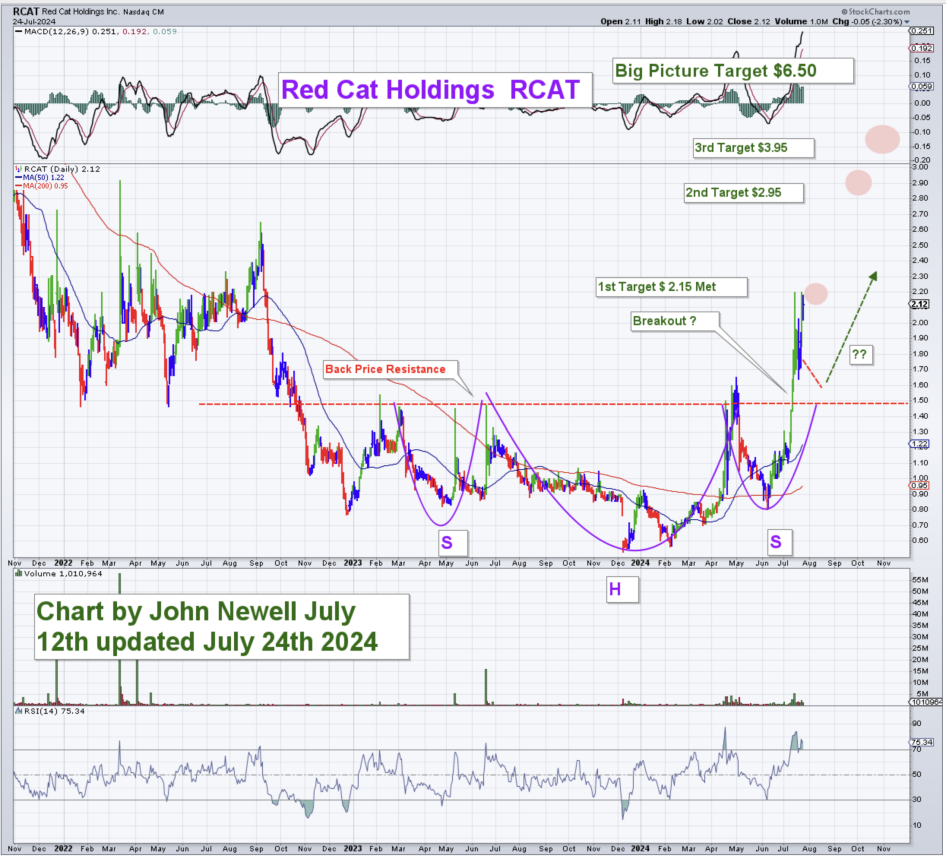Click the 3rd Target $3.95 label
Screen dimensions: 946x857
[x=754, y=148]
